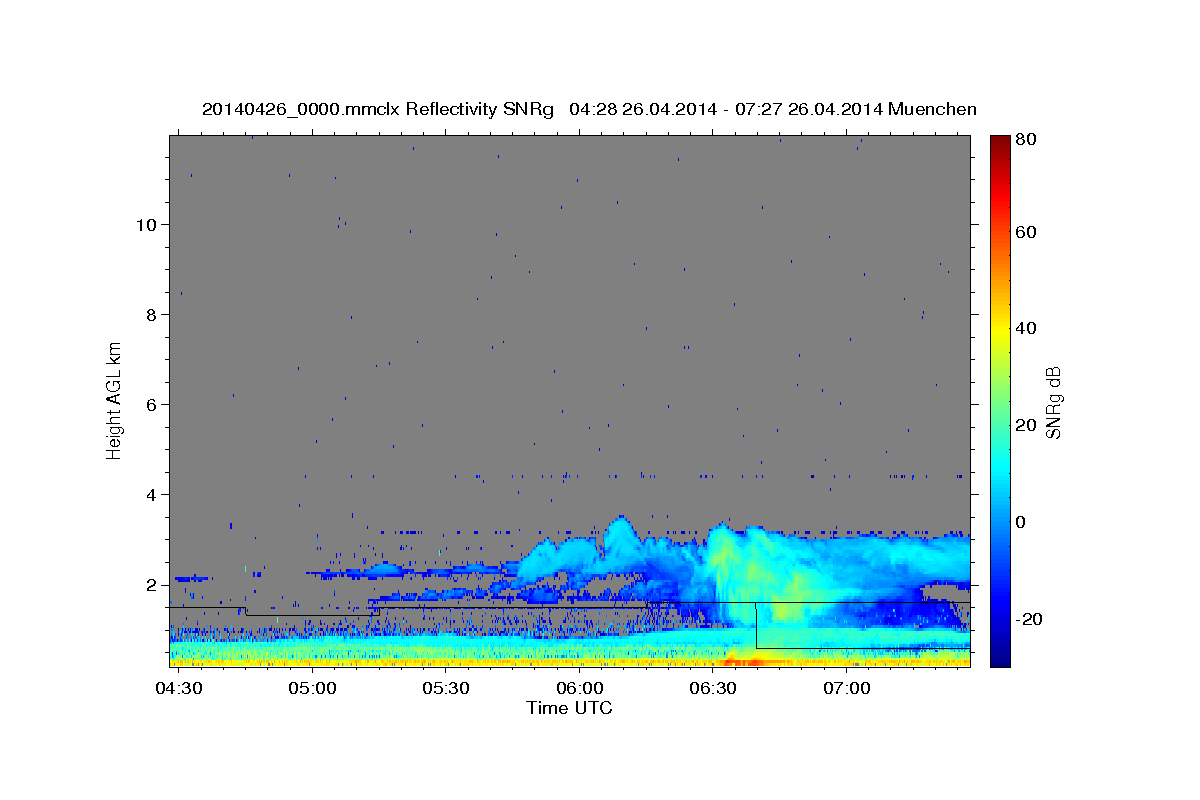Click the red high-reflectivity patch near the surface
Viewport: 1200px width, 800px height.
pos(745,661)
